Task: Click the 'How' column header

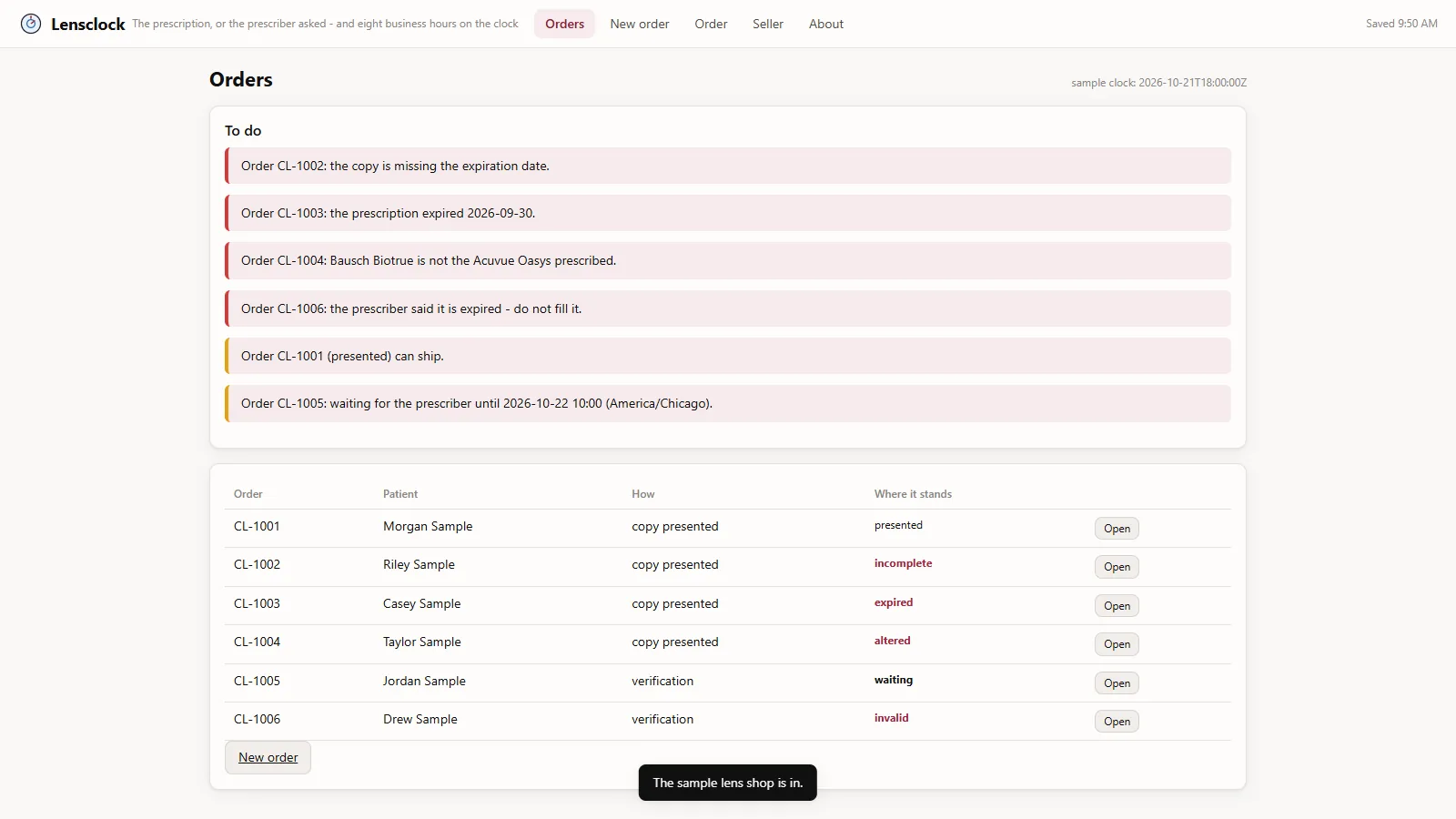Action: [x=643, y=494]
